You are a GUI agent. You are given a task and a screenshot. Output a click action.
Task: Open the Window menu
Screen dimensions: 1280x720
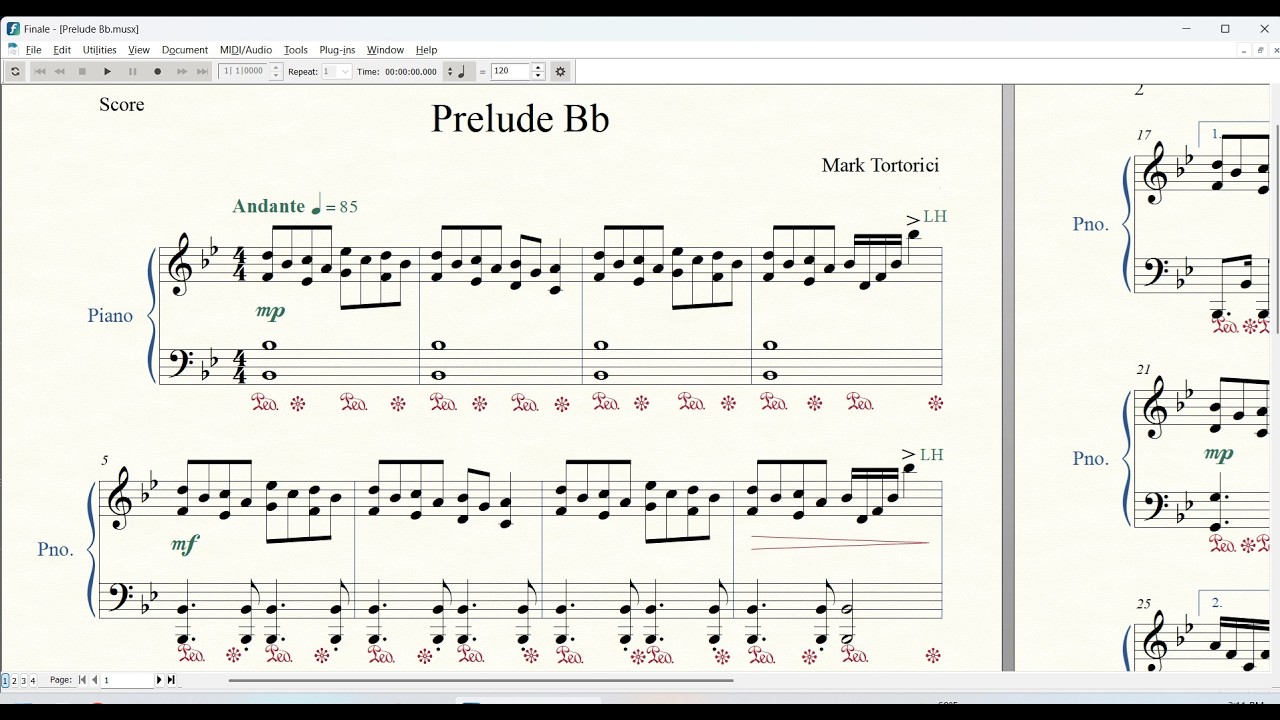[385, 50]
